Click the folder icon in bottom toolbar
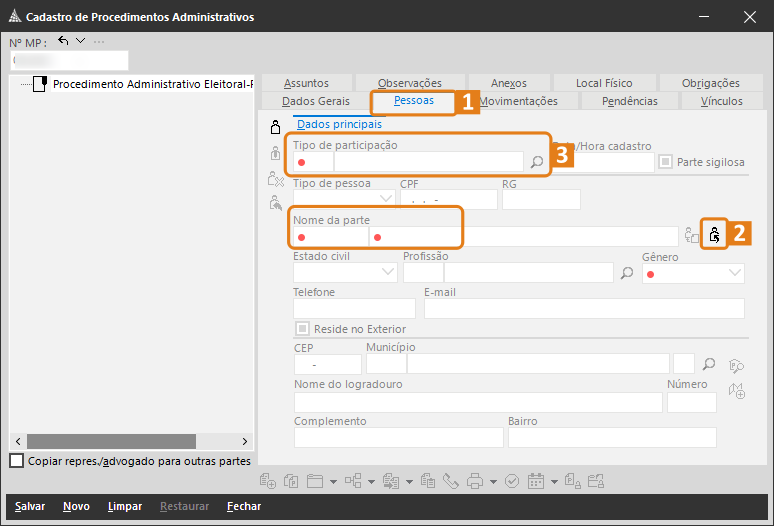The height and width of the screenshot is (526, 774). (315, 481)
